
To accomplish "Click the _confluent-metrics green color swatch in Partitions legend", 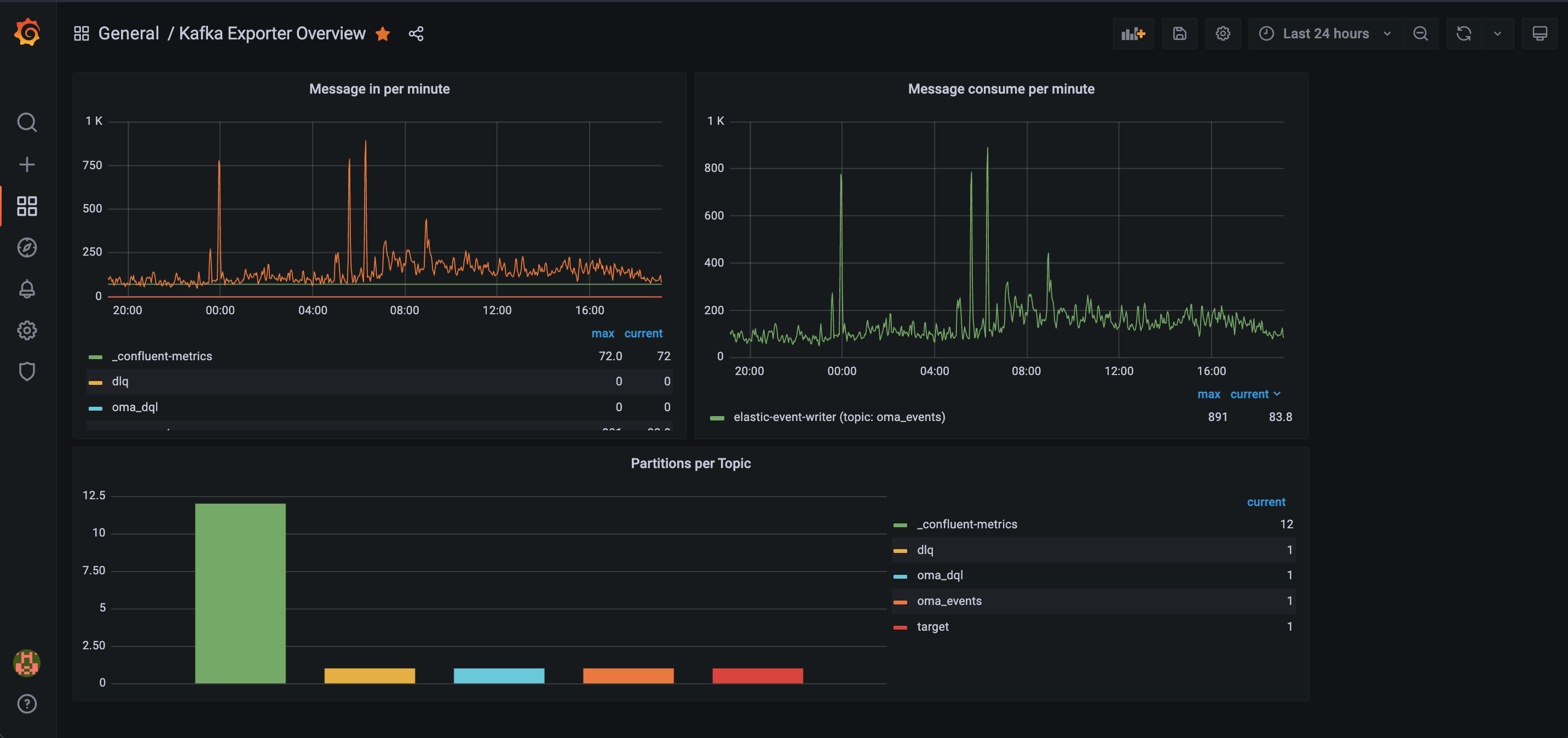I will click(x=900, y=525).
